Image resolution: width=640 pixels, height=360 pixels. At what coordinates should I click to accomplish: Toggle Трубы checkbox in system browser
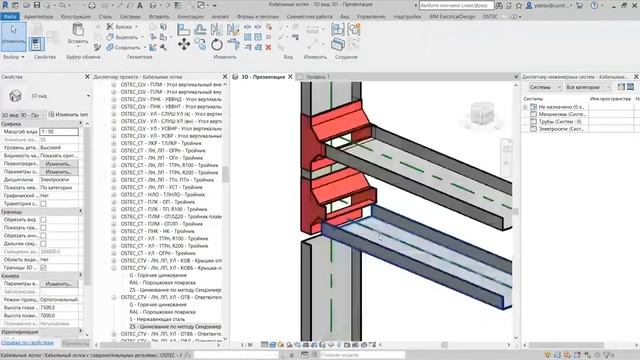[x=533, y=122]
